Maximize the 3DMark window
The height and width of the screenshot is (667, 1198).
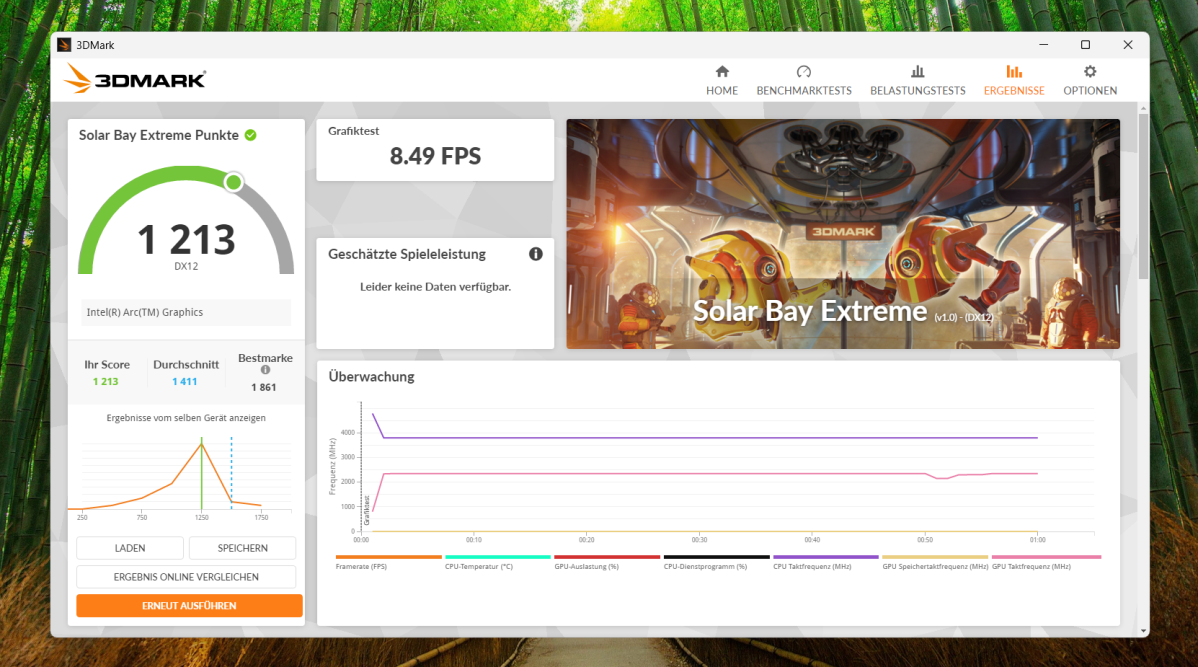(1085, 45)
